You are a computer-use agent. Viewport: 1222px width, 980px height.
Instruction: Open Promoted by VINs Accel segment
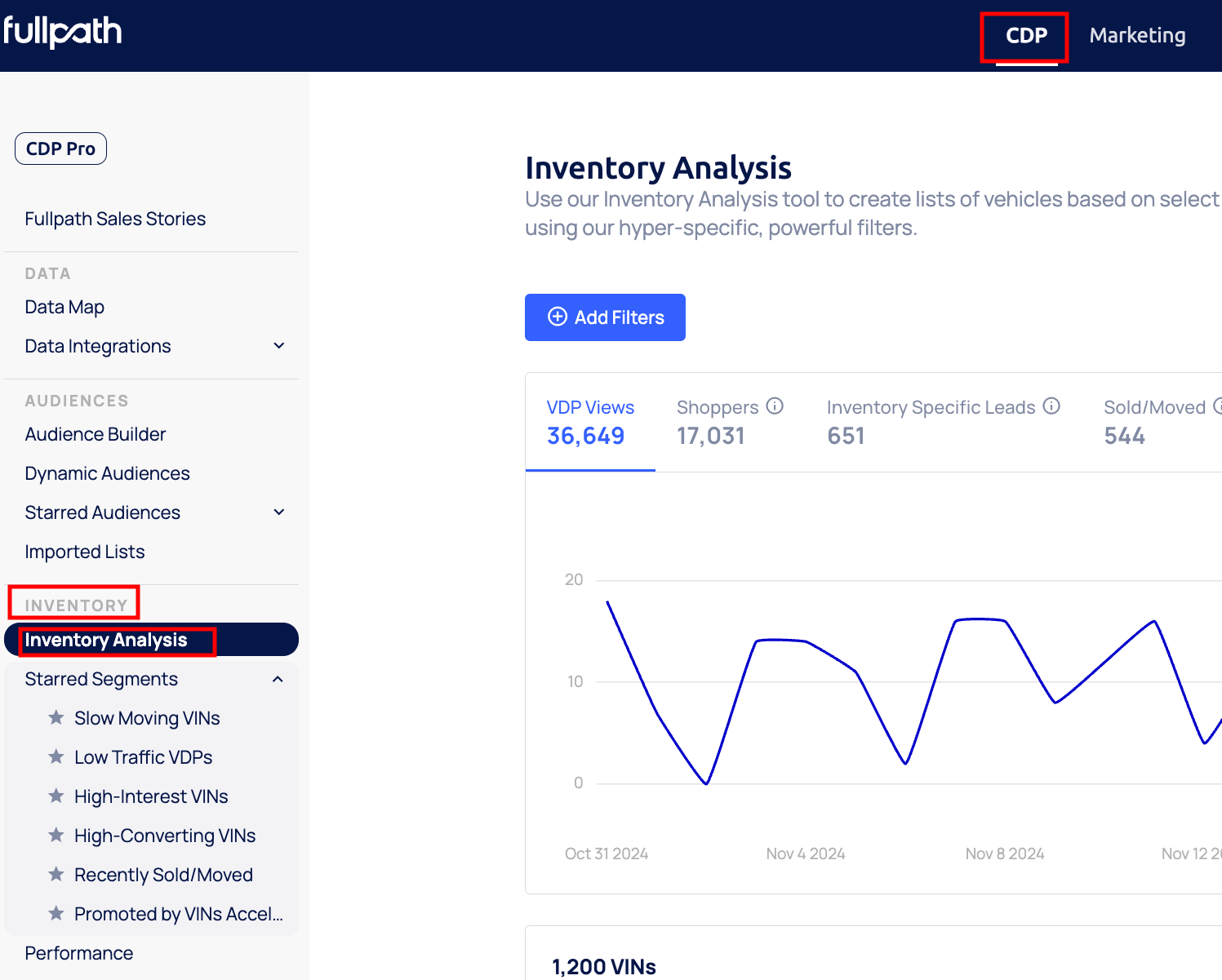point(178,914)
